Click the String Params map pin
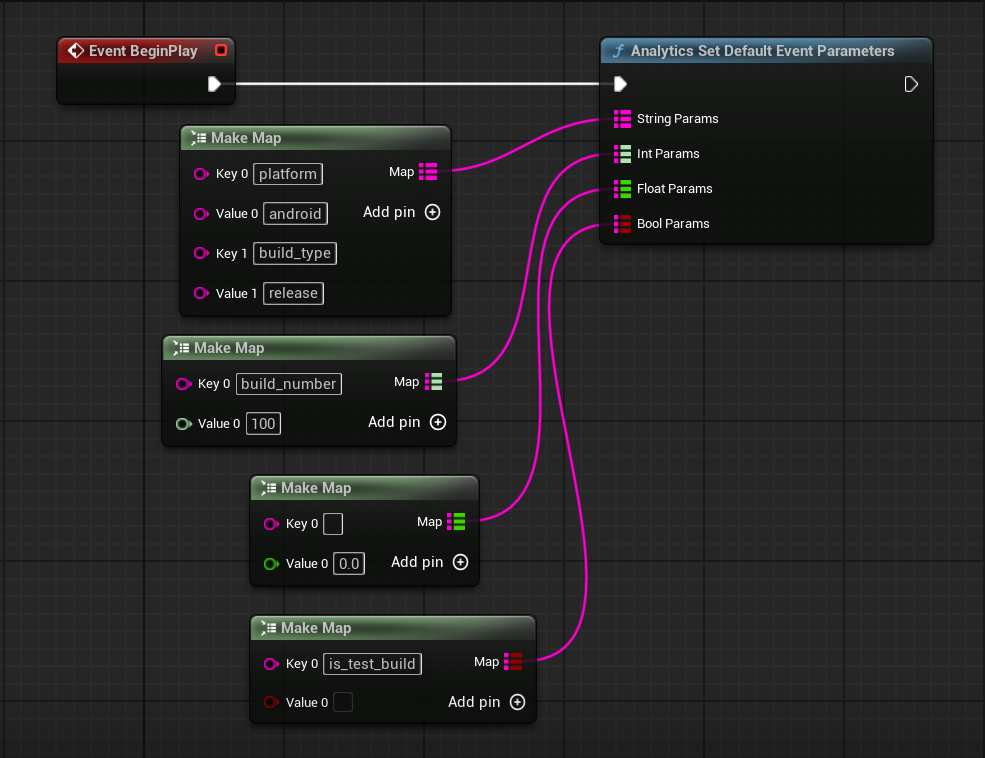Image resolution: width=985 pixels, height=758 pixels. coord(622,119)
